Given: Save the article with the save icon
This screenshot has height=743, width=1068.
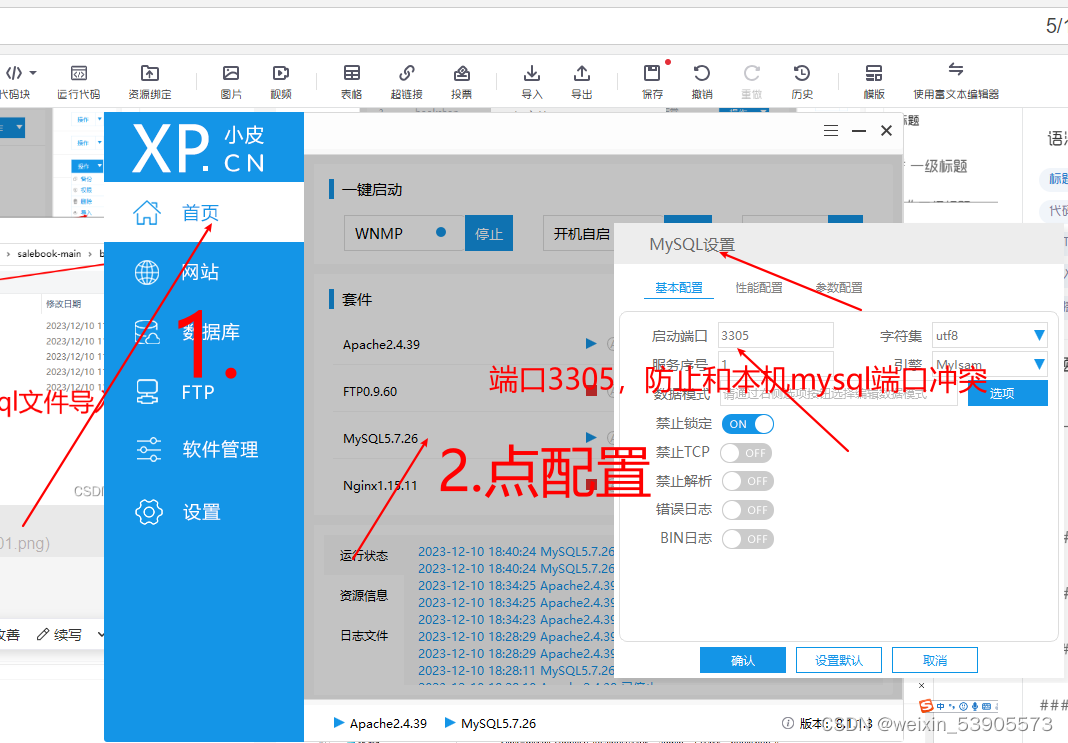Looking at the screenshot, I should pyautogui.click(x=652, y=73).
